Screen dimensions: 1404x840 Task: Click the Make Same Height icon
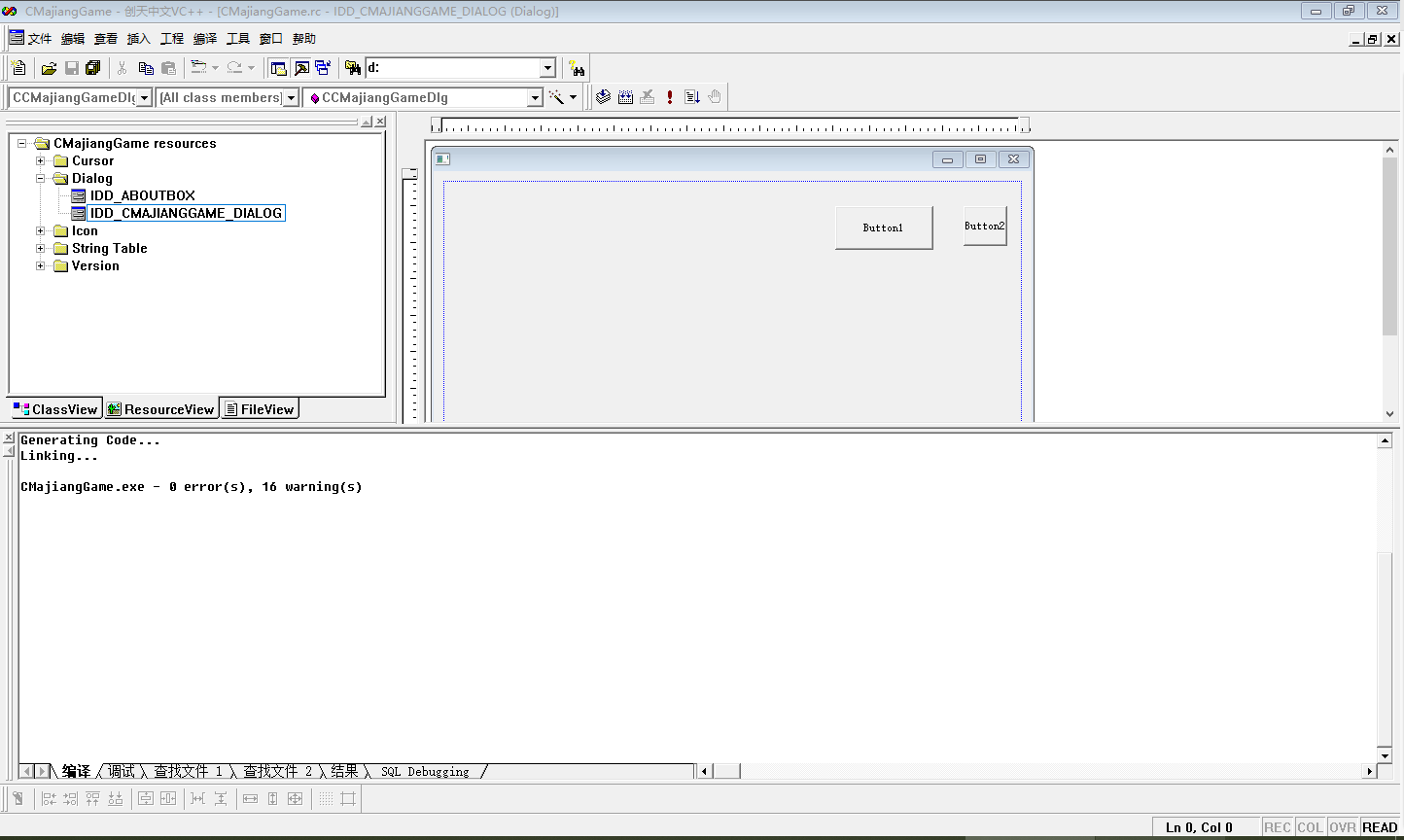point(272,798)
